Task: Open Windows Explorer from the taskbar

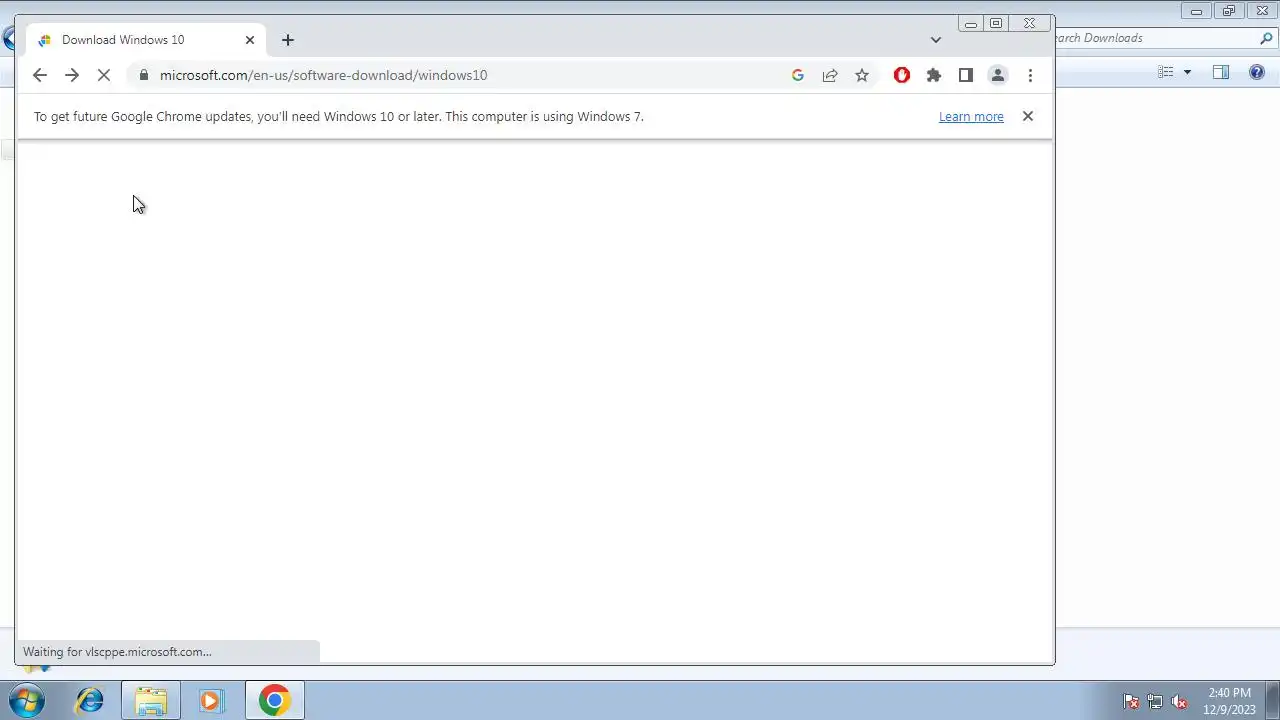Action: point(151,701)
